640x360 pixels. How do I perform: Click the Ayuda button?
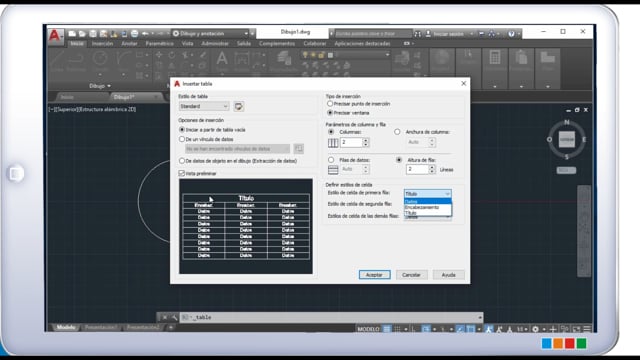448,275
